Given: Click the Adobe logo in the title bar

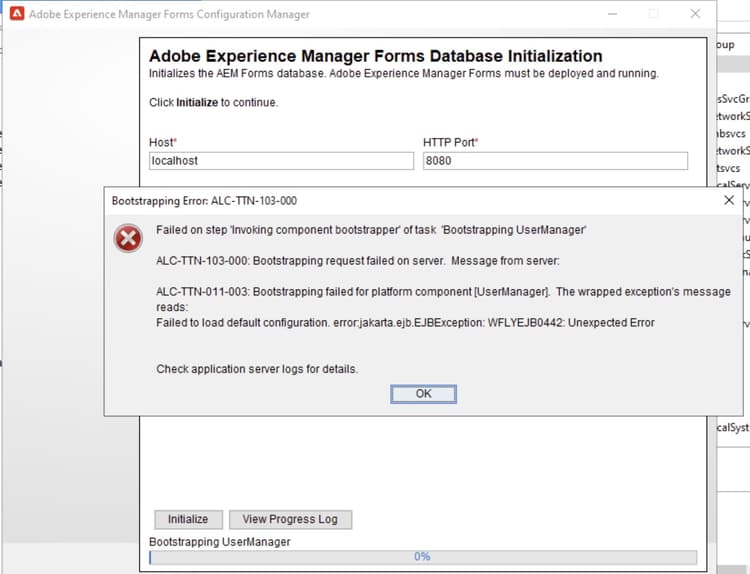Looking at the screenshot, I should point(17,15).
